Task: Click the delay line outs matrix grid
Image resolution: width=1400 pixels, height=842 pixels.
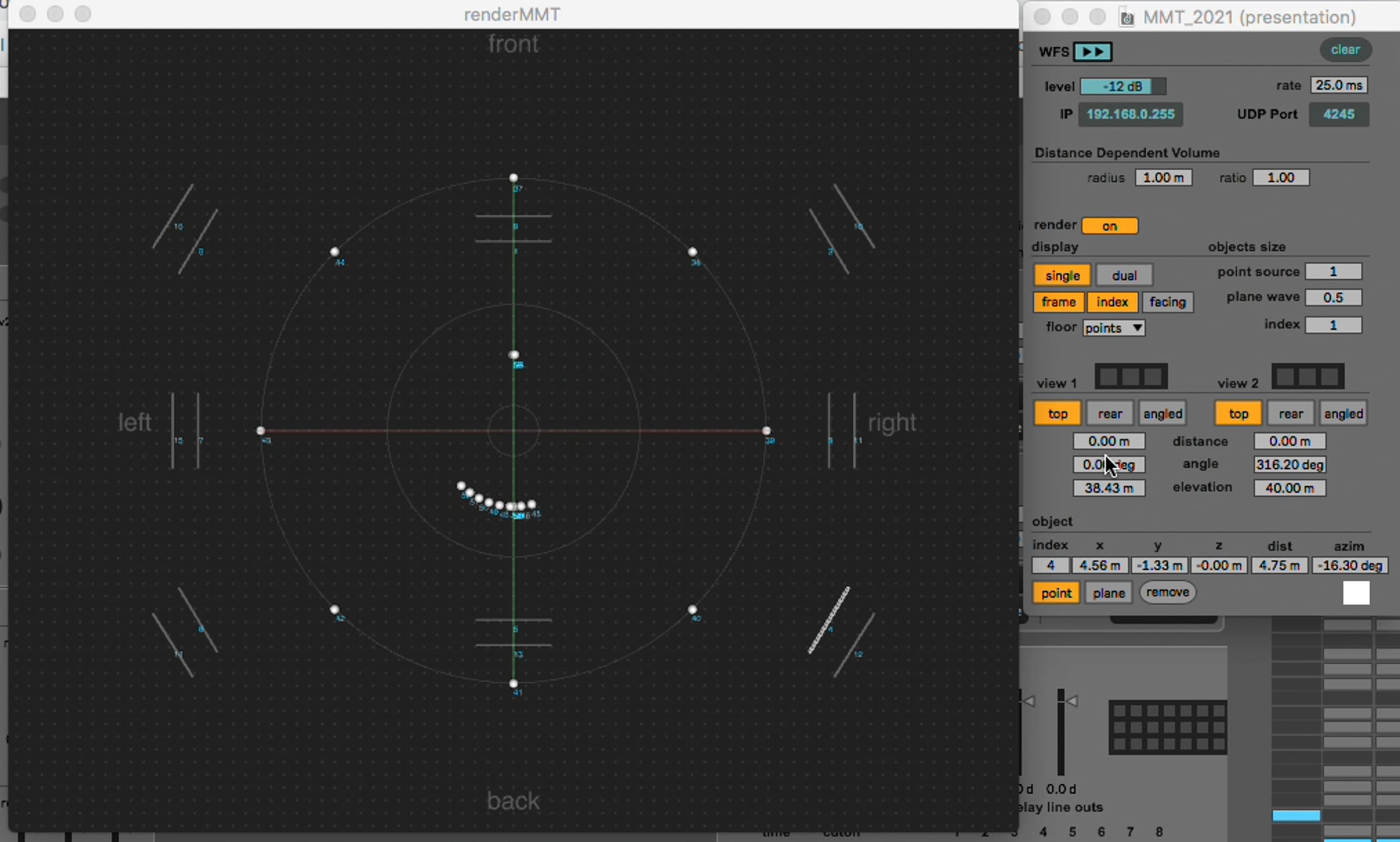Action: coord(1168,727)
